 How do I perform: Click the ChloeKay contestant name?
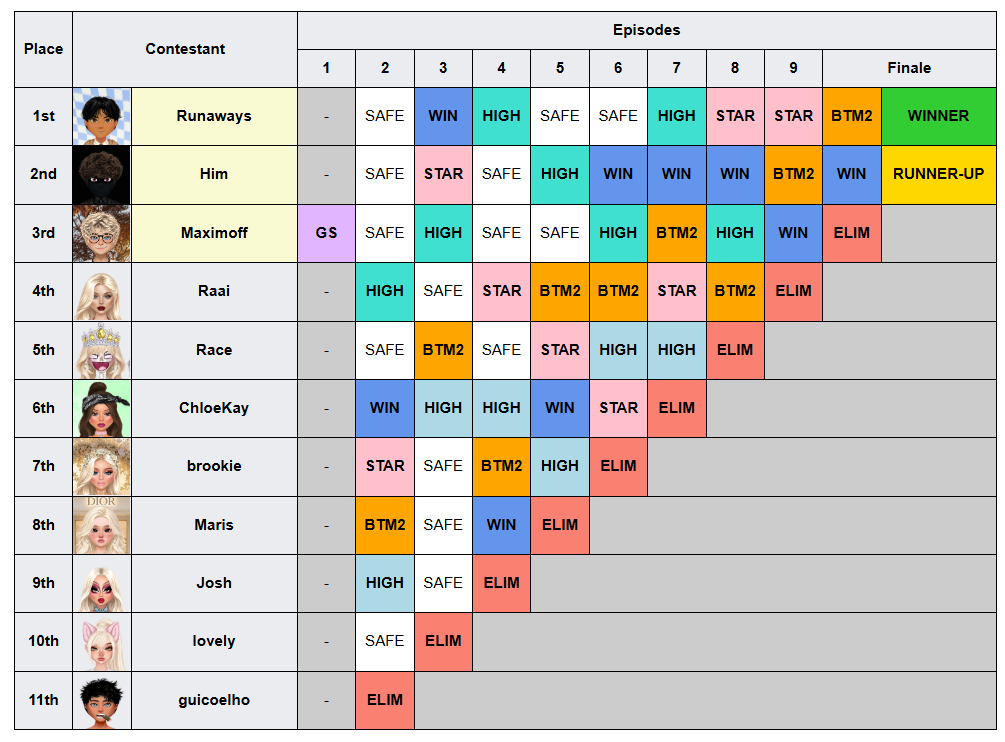click(x=214, y=408)
